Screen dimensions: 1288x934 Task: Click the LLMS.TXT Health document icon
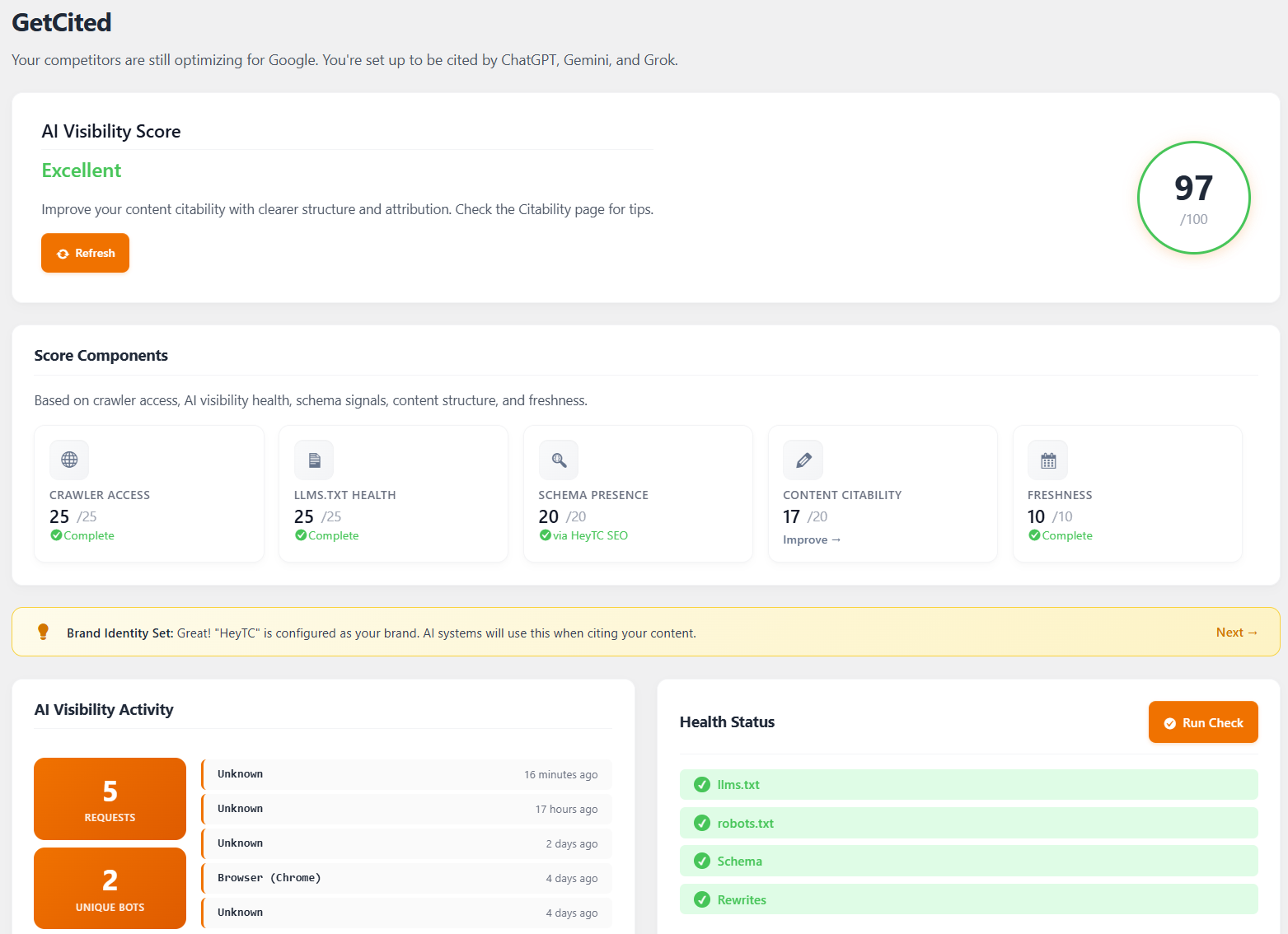[314, 460]
